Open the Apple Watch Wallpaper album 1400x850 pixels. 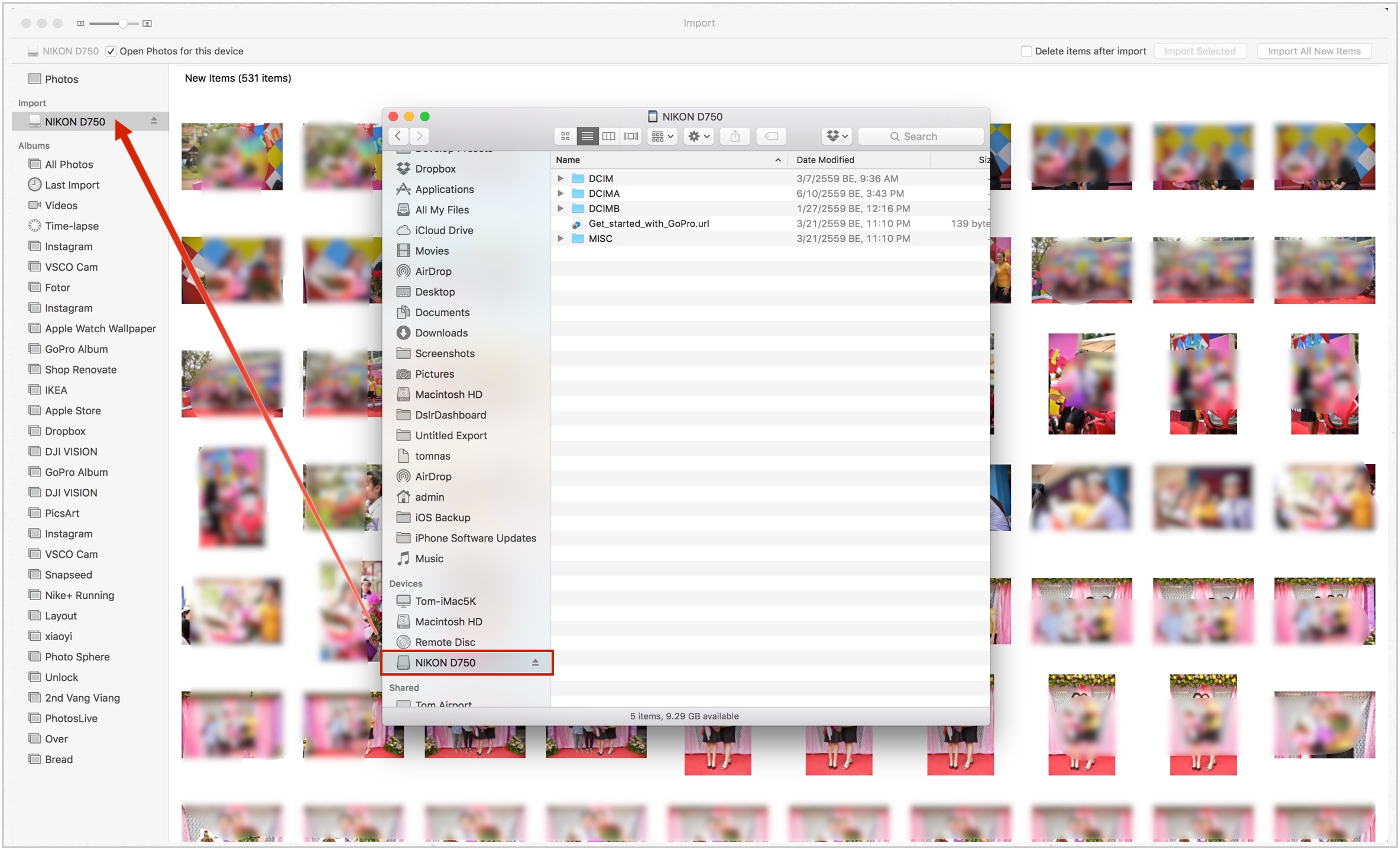(100, 329)
